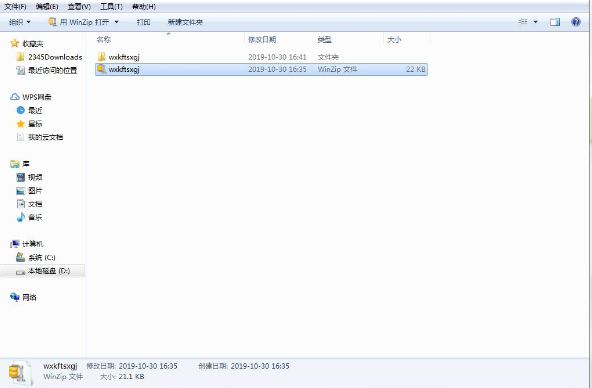Open 本地磁盘 (D:)
This screenshot has width=592, height=388.
49,271
